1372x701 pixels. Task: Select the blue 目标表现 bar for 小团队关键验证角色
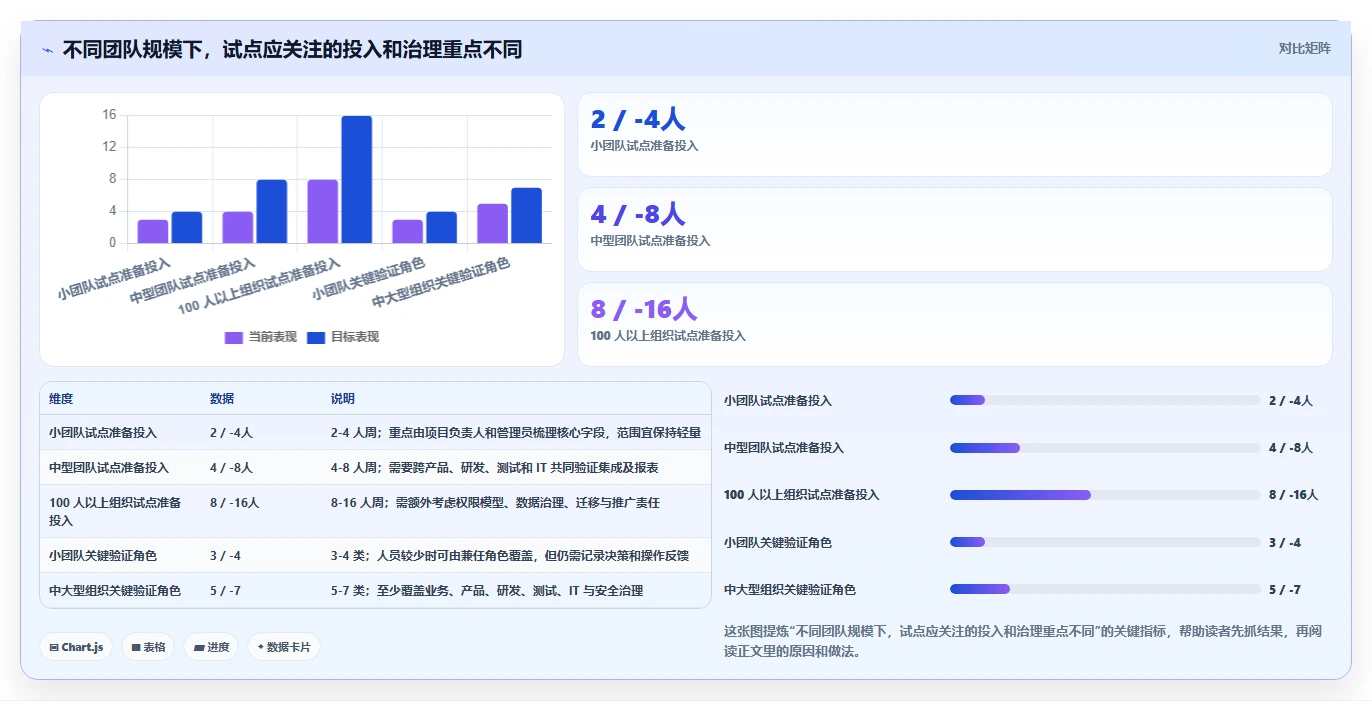click(x=441, y=227)
